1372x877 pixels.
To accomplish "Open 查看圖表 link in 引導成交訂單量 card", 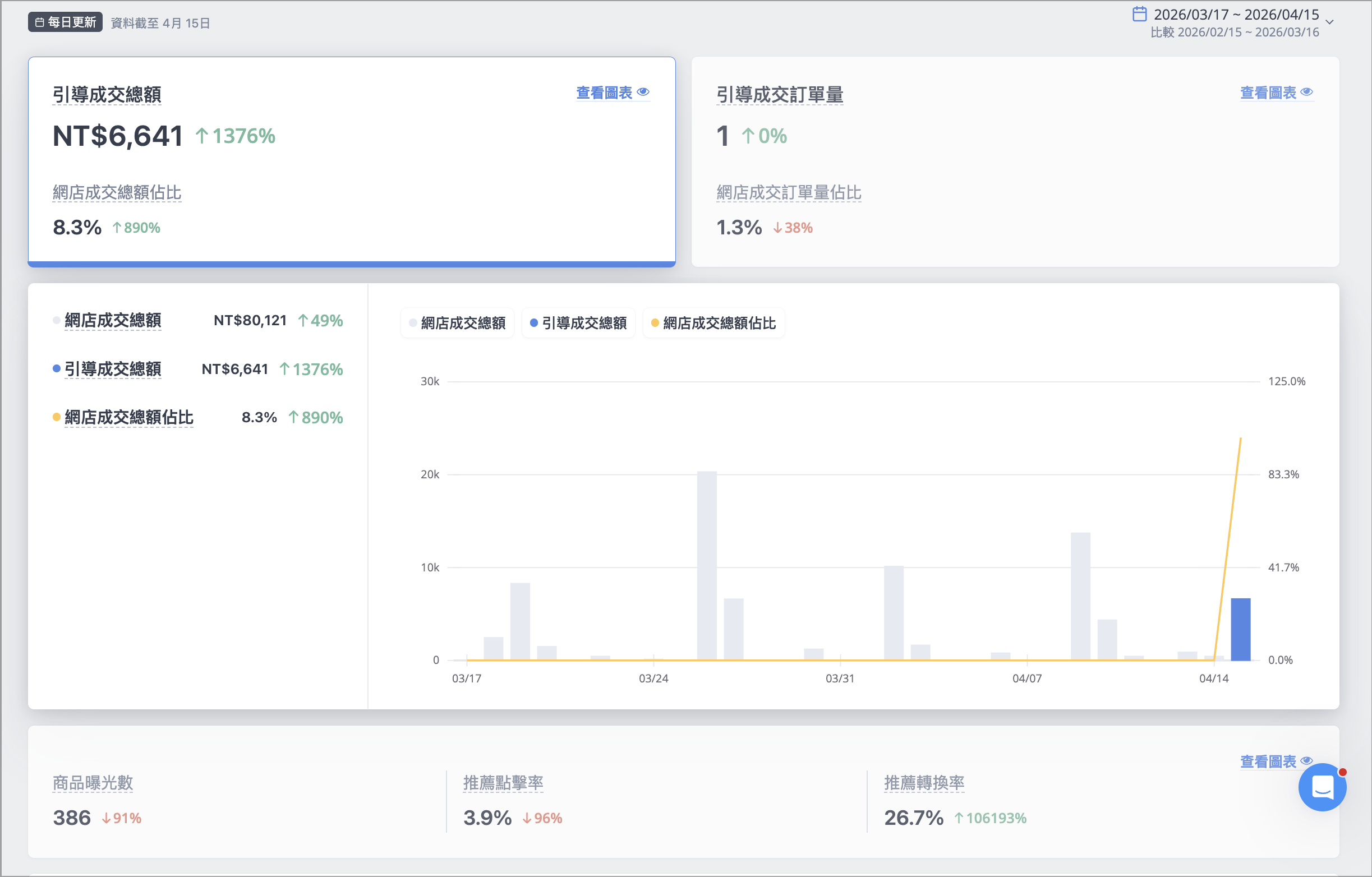I will (1277, 93).
